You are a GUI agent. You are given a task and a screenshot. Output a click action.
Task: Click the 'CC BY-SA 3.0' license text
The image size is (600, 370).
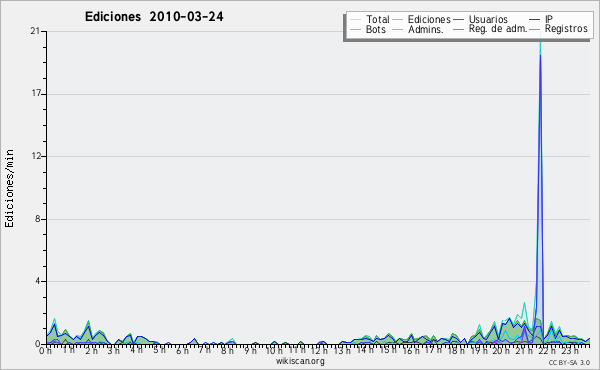tap(569, 363)
